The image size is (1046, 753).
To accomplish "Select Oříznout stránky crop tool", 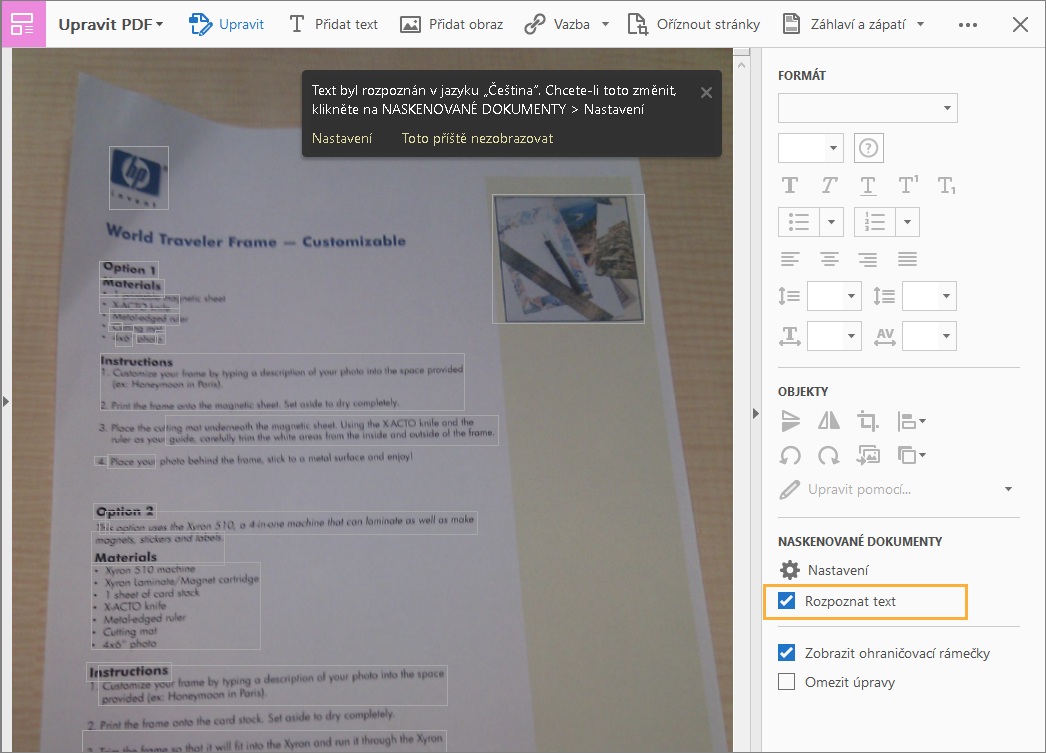I will pos(694,25).
